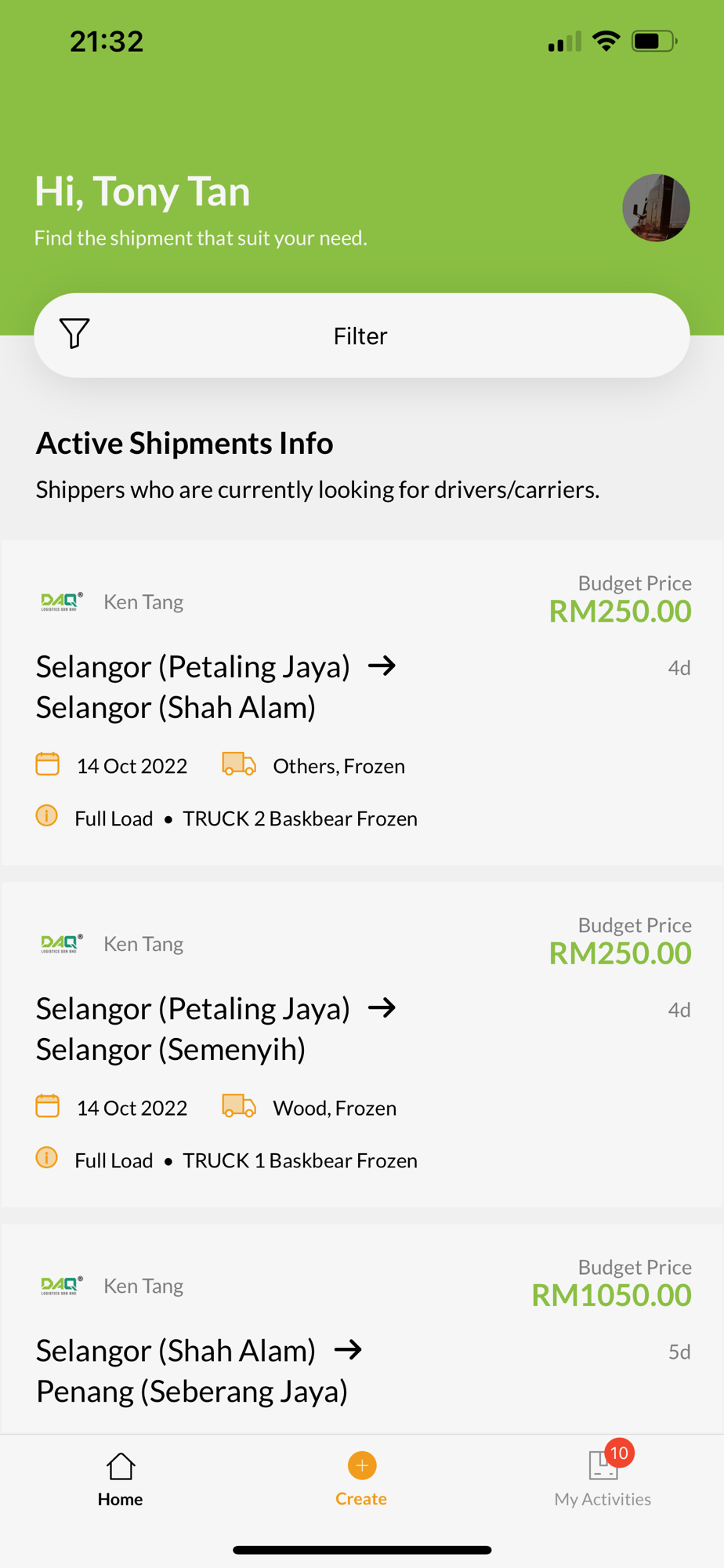Tap info icon beside TRUCK 2 Baskbear
Screen dimensions: 724x1568
(x=47, y=816)
